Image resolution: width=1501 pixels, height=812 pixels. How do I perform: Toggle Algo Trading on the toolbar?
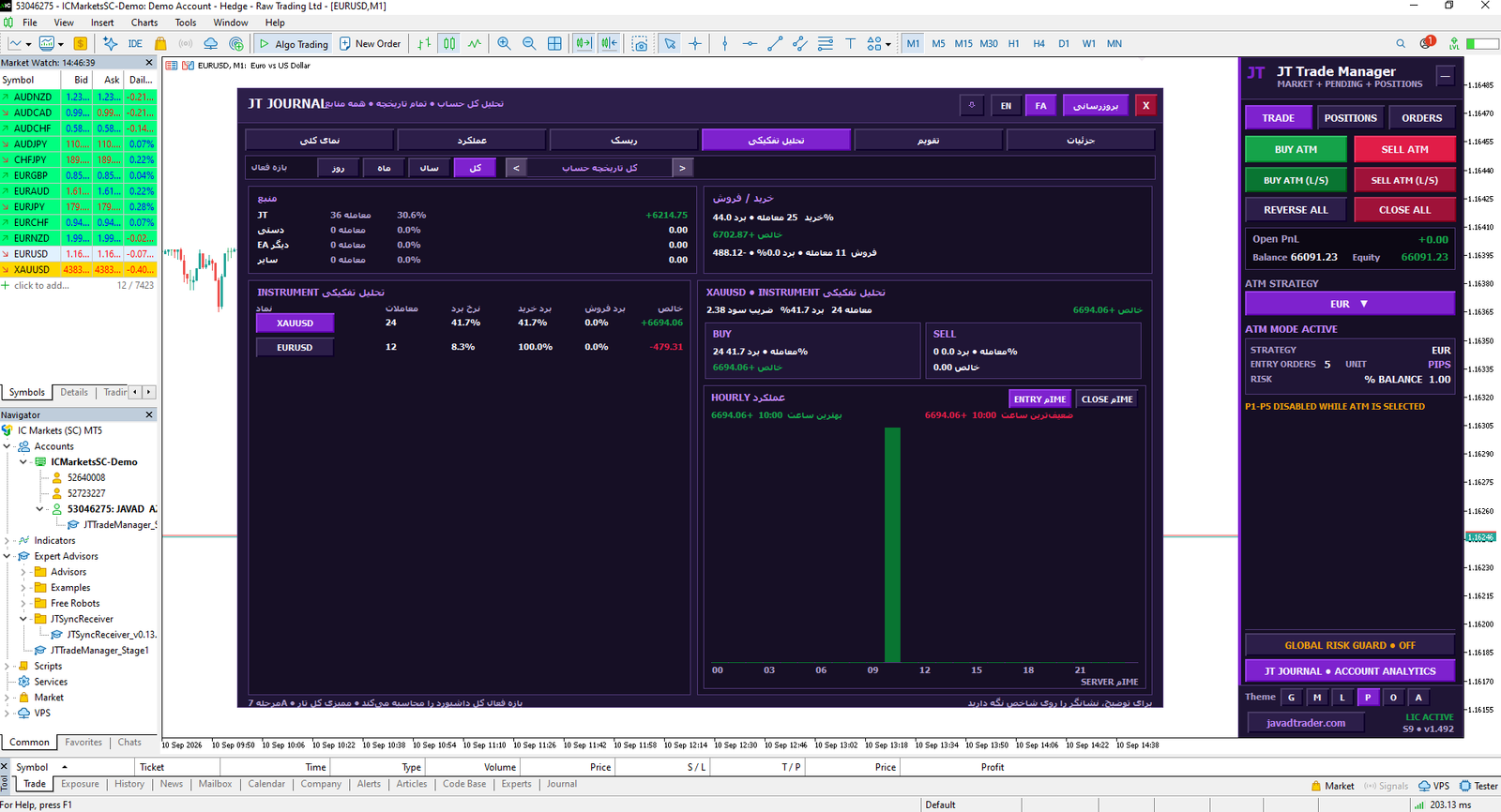point(294,43)
